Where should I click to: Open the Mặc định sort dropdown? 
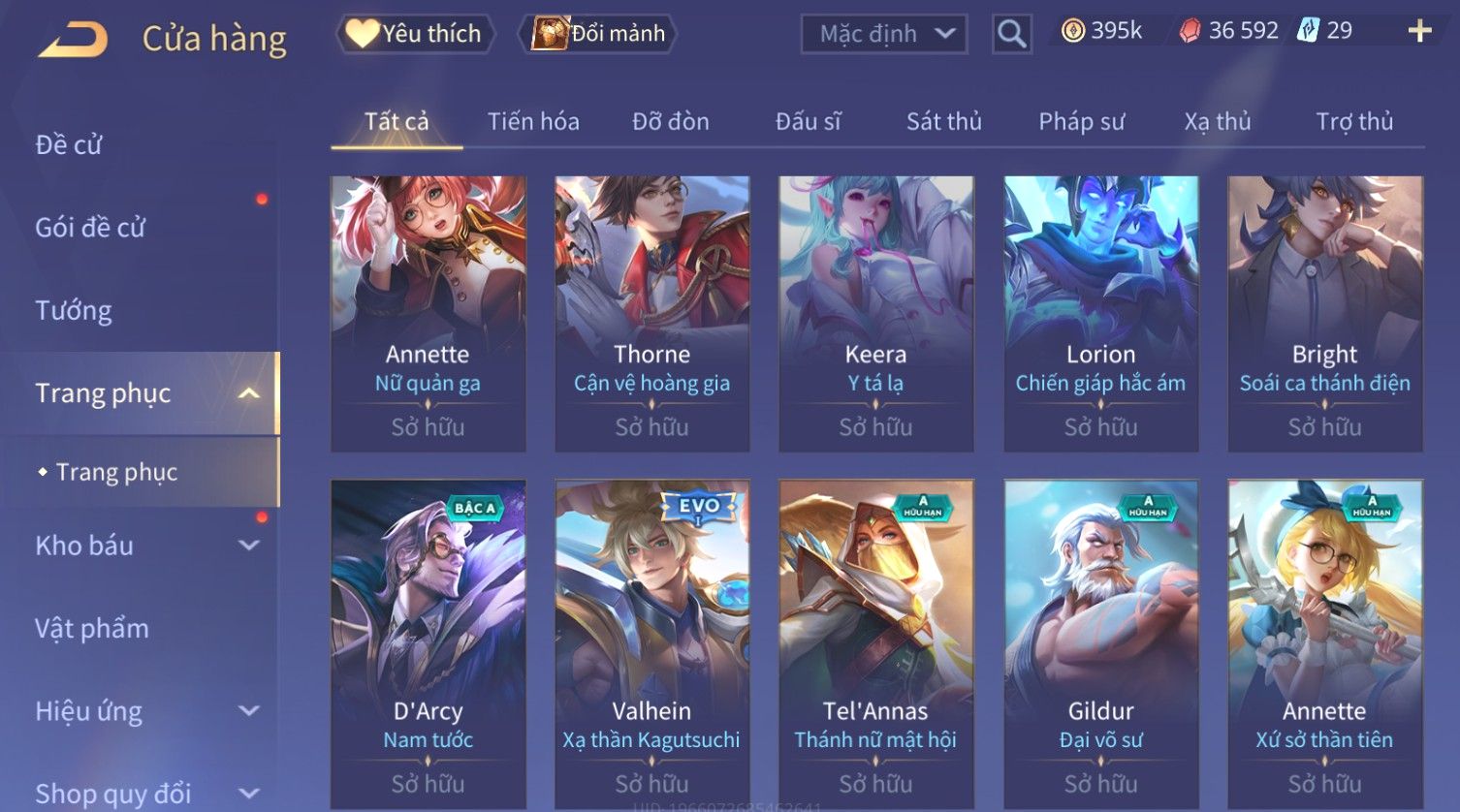coord(884,34)
